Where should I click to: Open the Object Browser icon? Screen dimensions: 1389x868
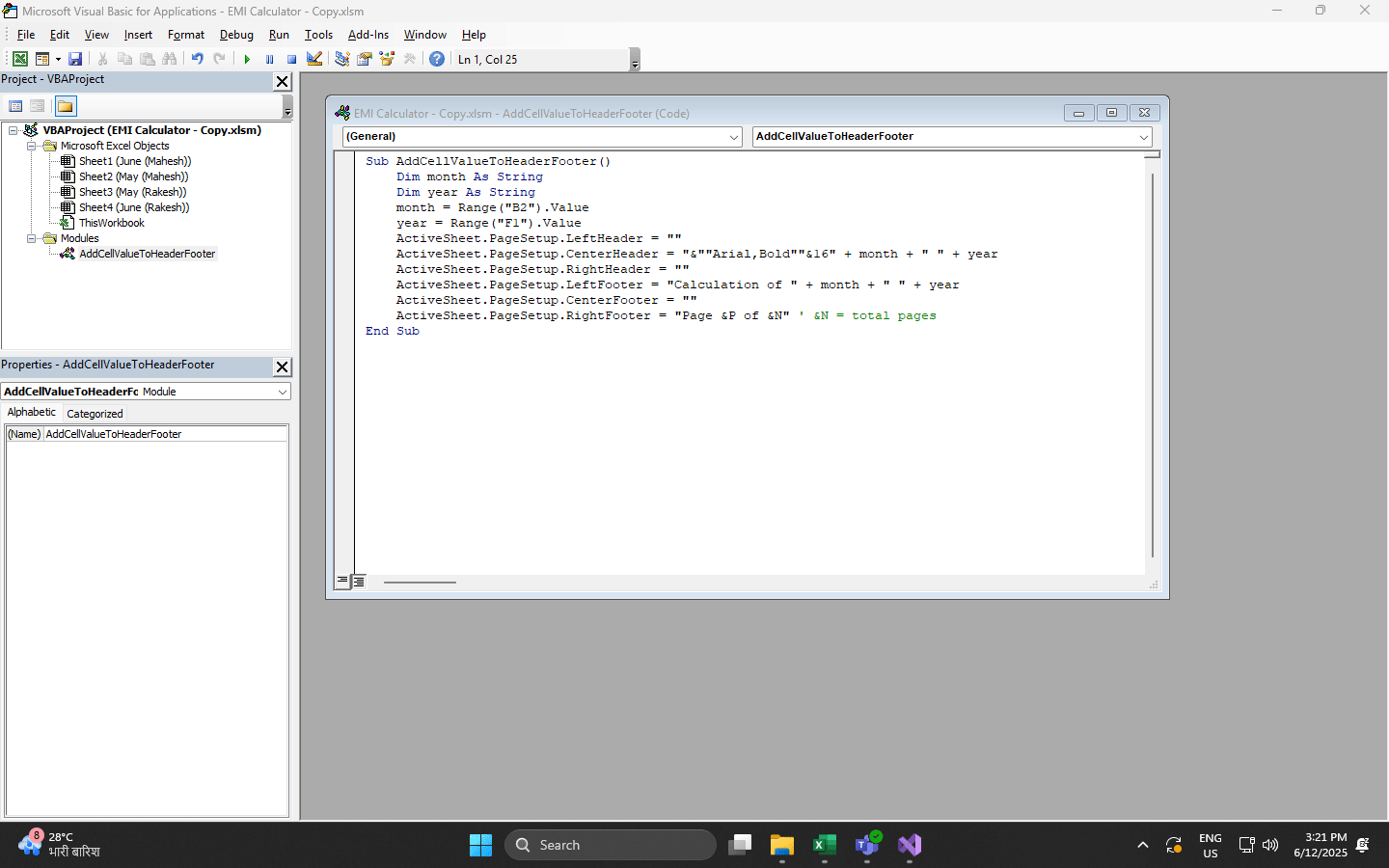pyautogui.click(x=387, y=59)
